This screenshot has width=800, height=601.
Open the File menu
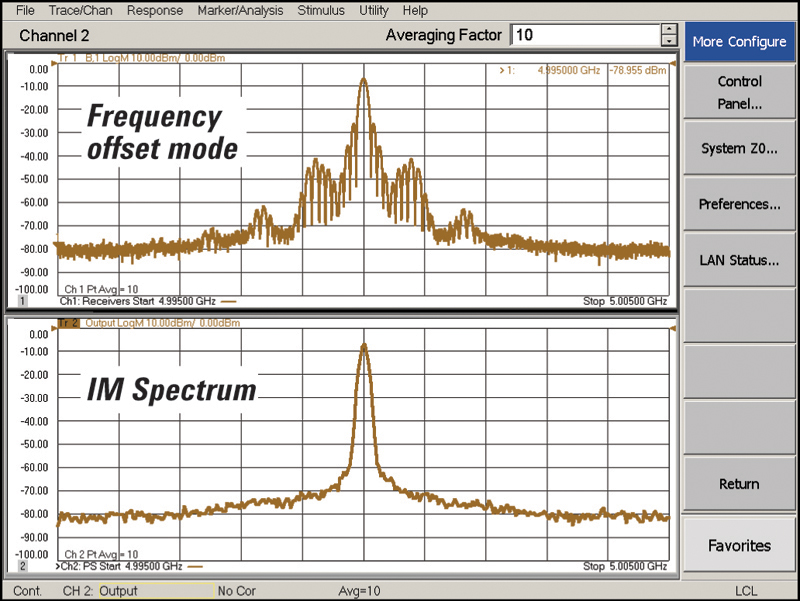pos(23,10)
